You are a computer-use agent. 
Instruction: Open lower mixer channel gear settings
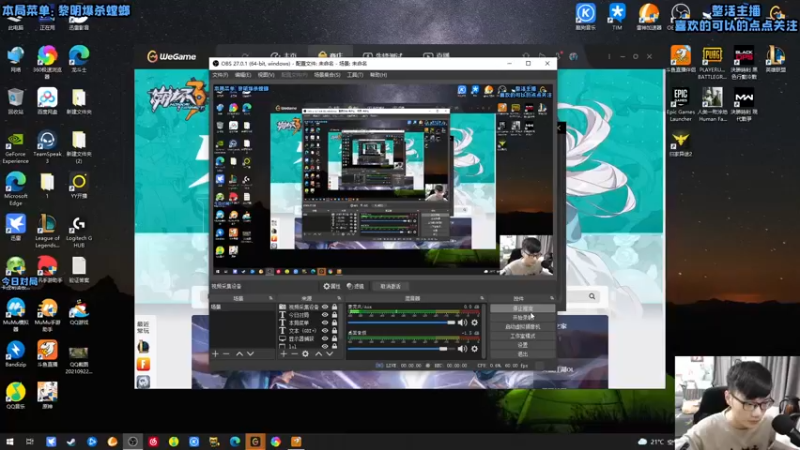click(474, 349)
